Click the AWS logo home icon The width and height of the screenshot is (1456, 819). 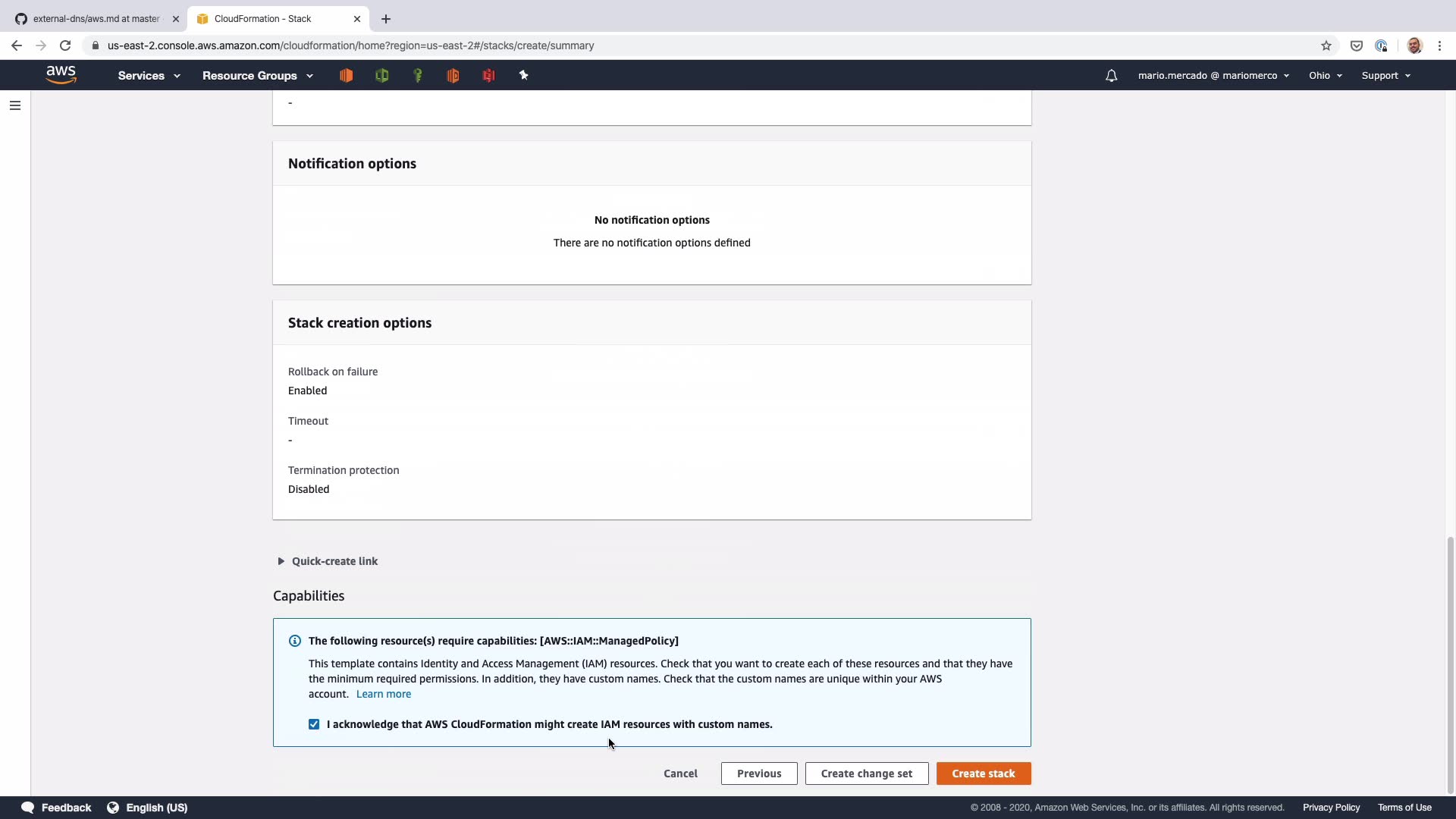pyautogui.click(x=61, y=74)
